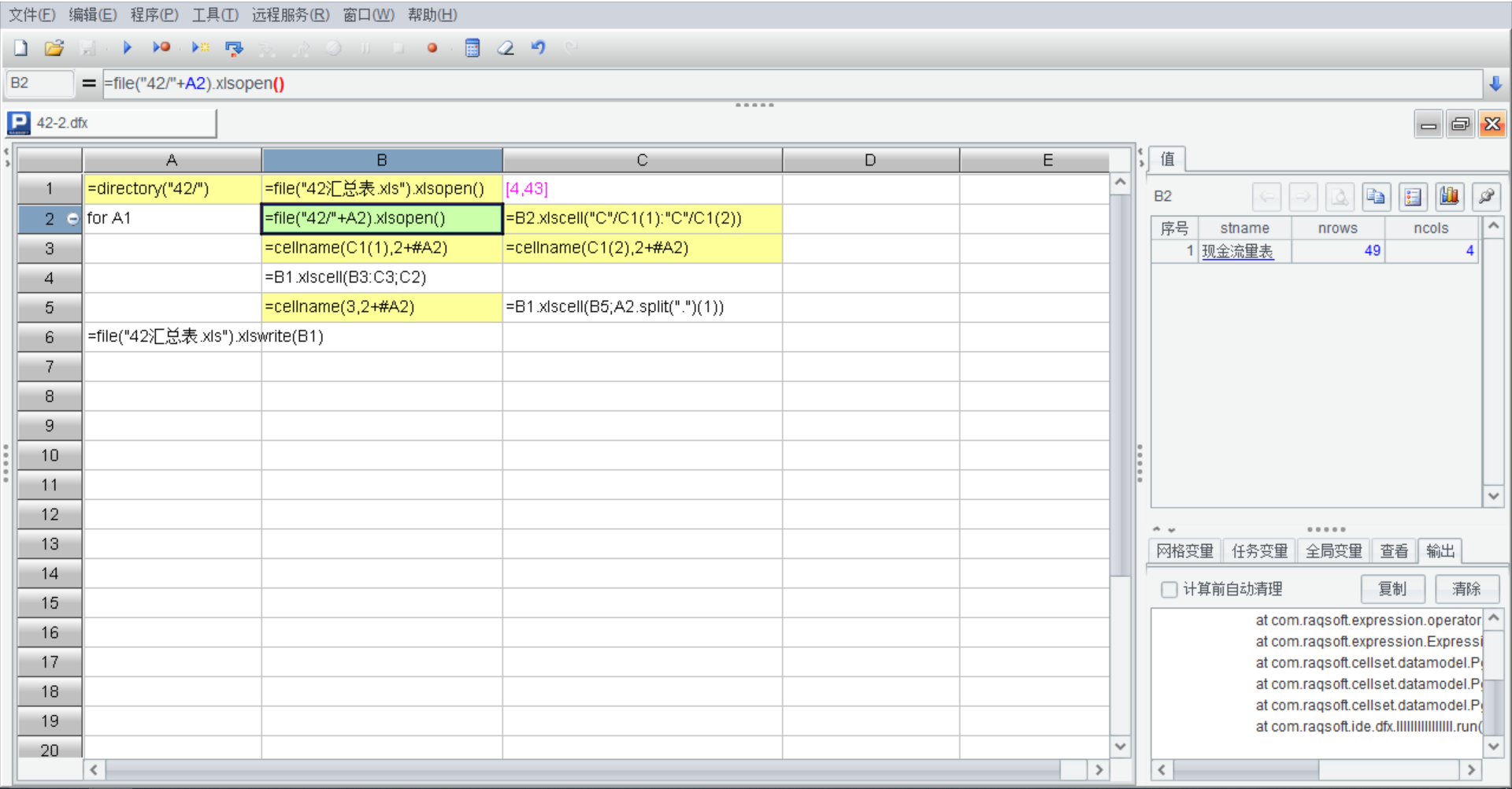Open a file with the folder icon
The image size is (1512, 789).
(x=54, y=48)
